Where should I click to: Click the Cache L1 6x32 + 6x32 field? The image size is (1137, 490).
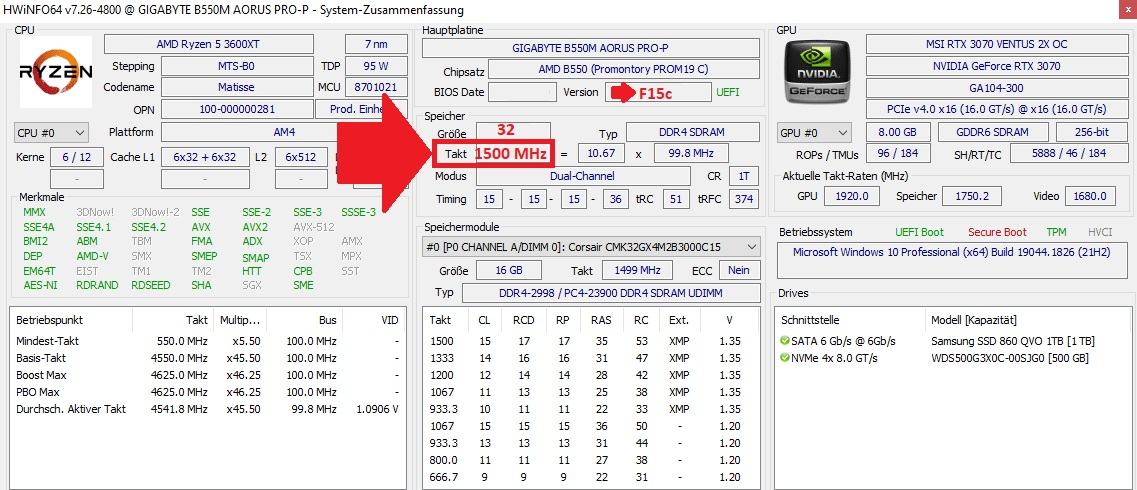click(204, 157)
